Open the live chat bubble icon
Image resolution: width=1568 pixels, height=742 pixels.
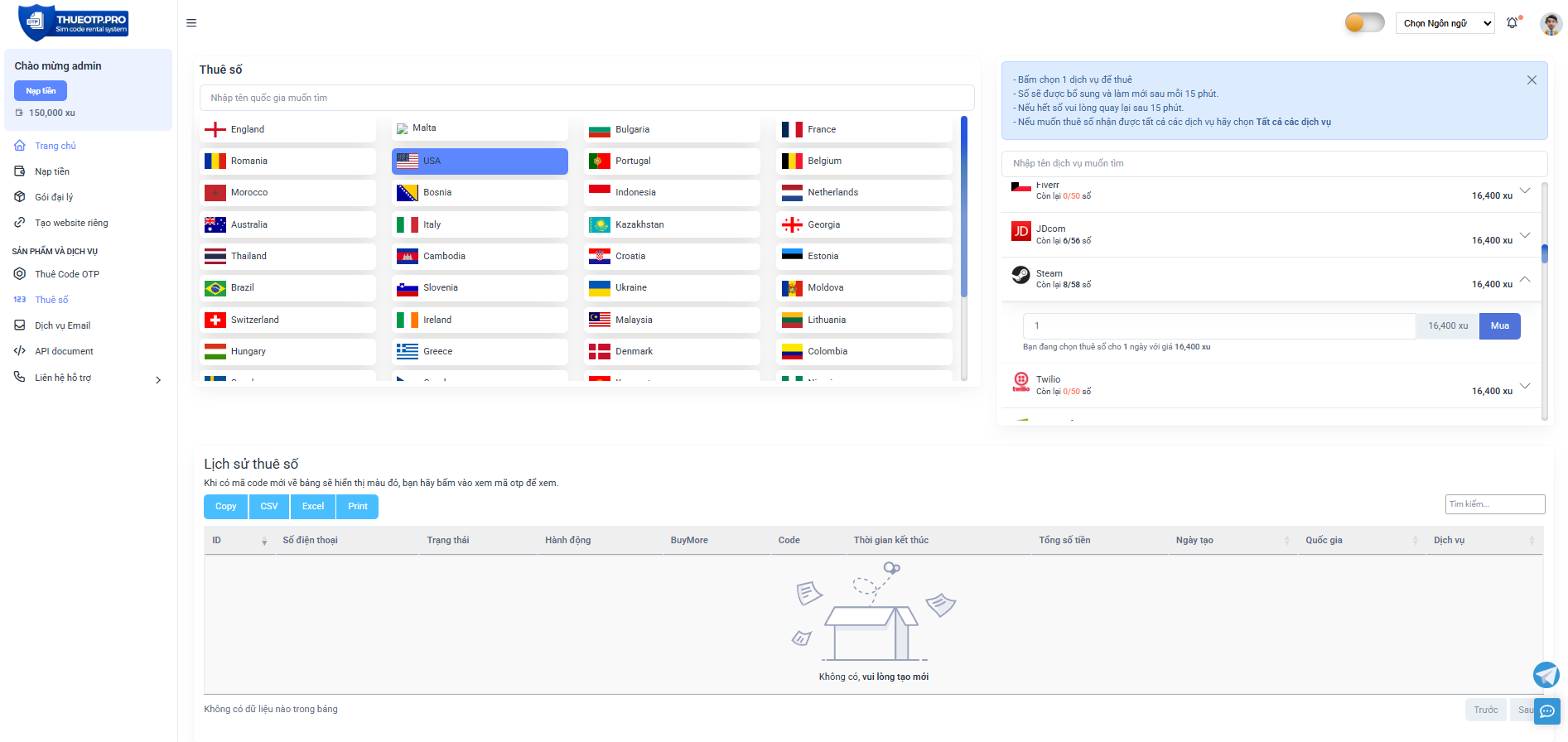click(x=1546, y=711)
